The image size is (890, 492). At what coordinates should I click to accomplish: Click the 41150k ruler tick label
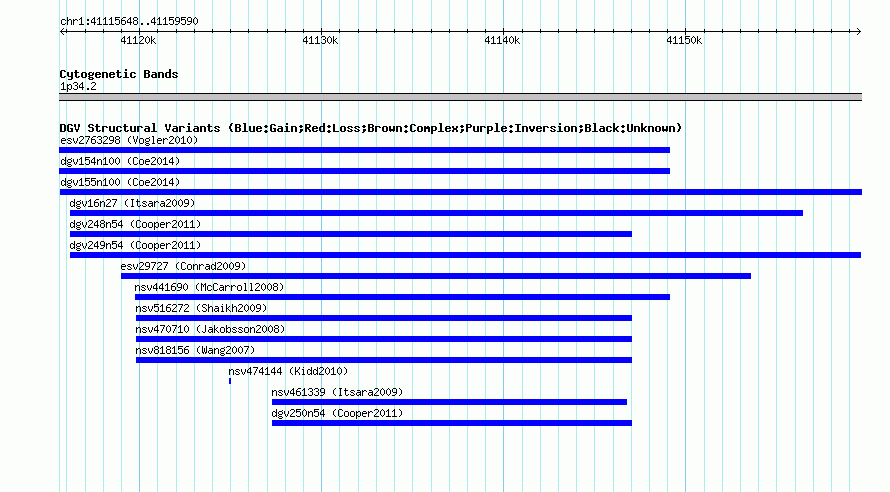tap(684, 41)
